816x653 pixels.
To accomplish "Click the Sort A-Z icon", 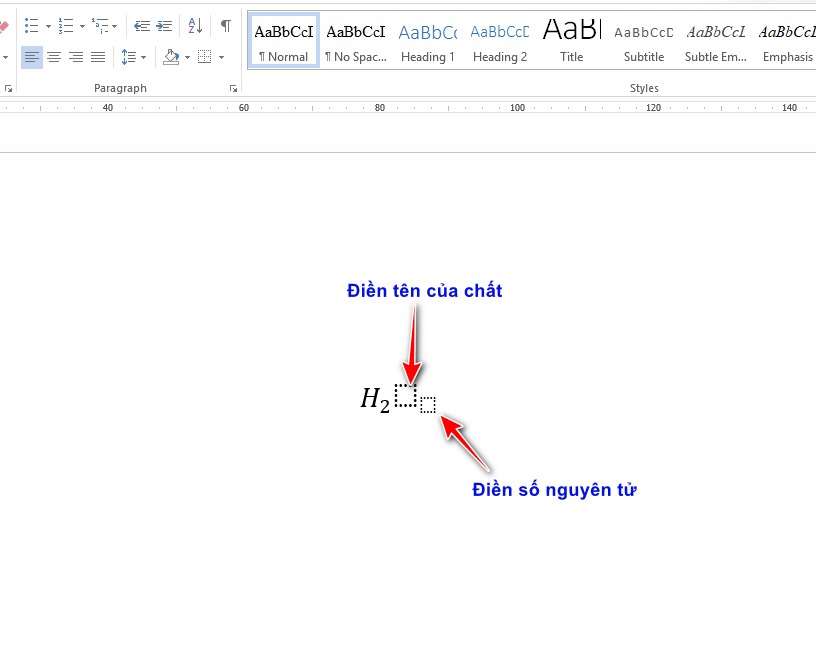I will [x=195, y=25].
